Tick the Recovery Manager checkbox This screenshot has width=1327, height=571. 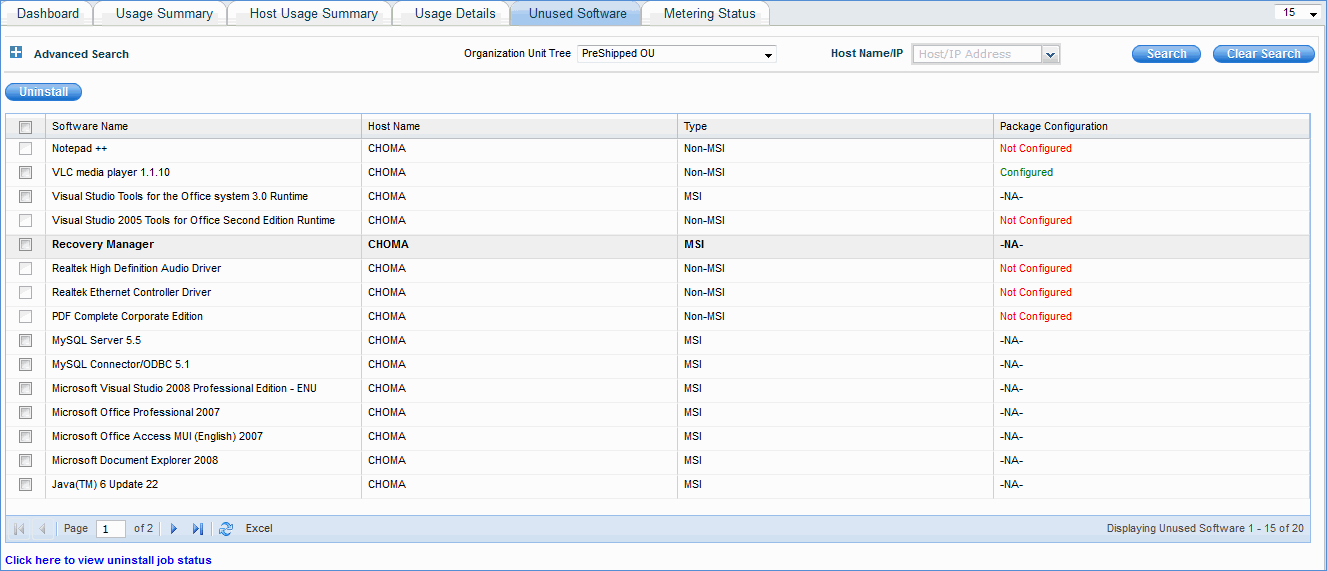click(26, 244)
